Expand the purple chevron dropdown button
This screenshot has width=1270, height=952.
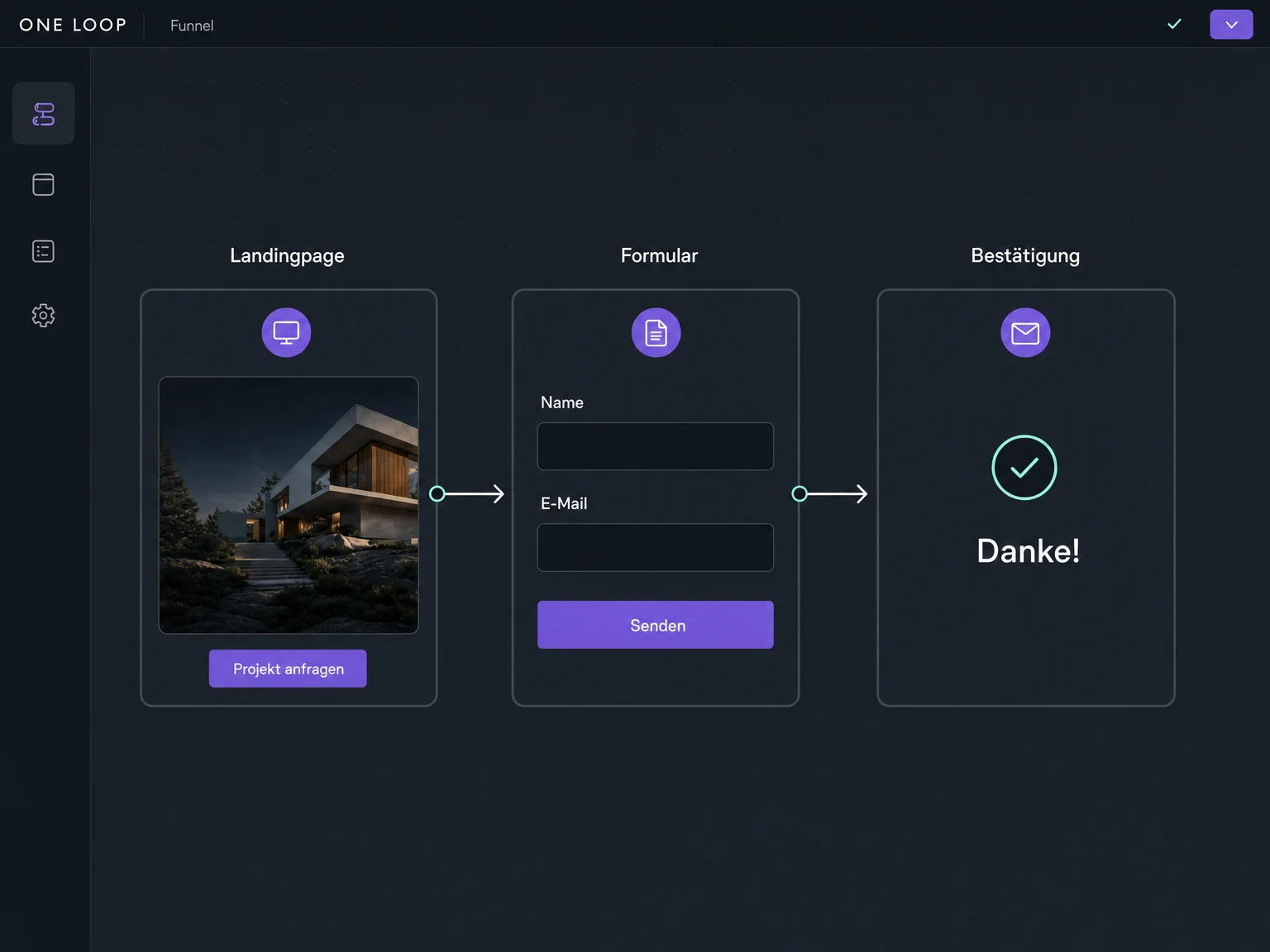[x=1231, y=24]
